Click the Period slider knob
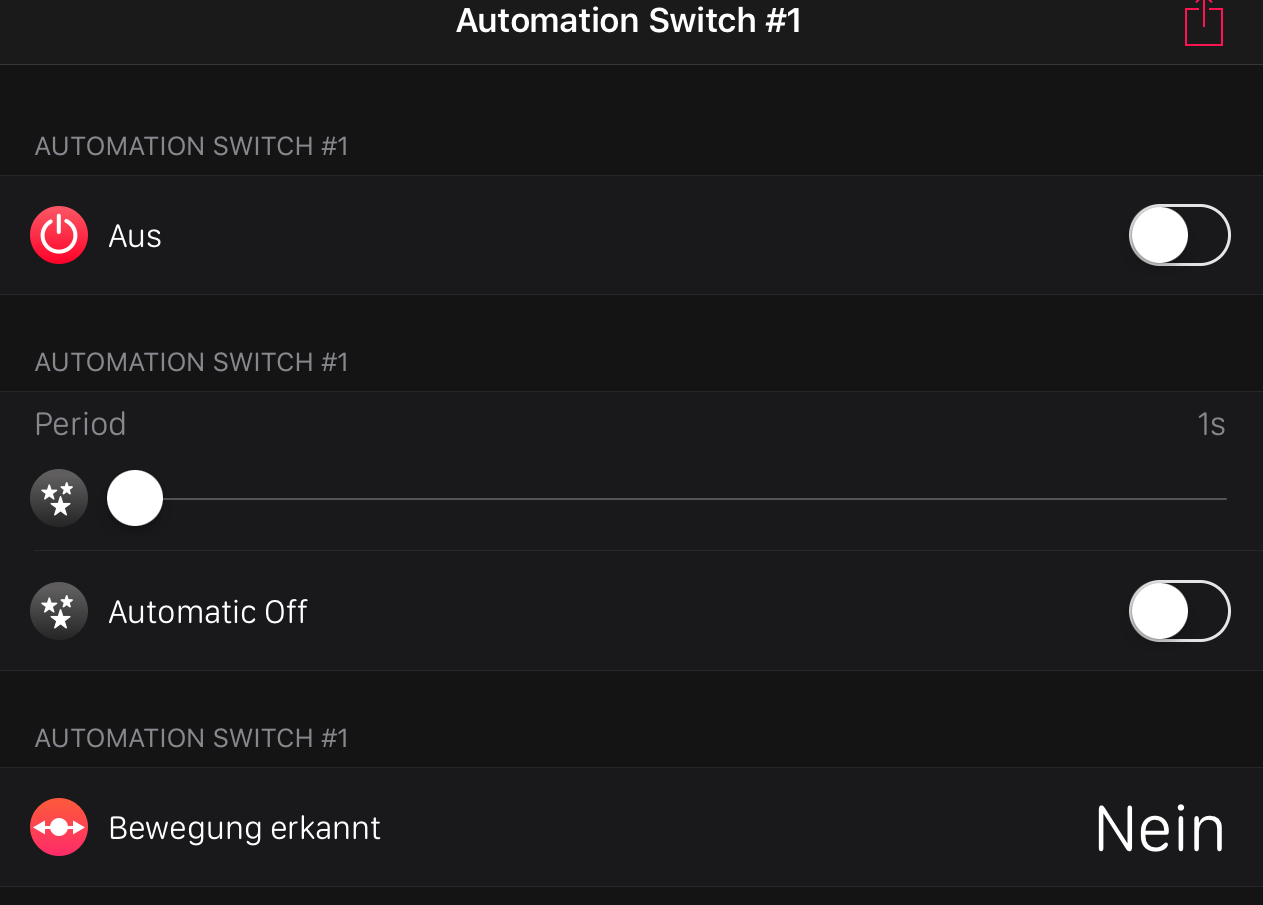This screenshot has height=905, width=1263. (135, 498)
